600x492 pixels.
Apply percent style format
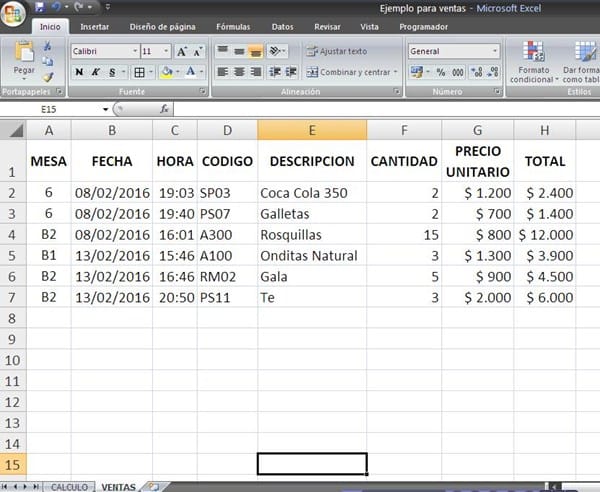tap(441, 72)
